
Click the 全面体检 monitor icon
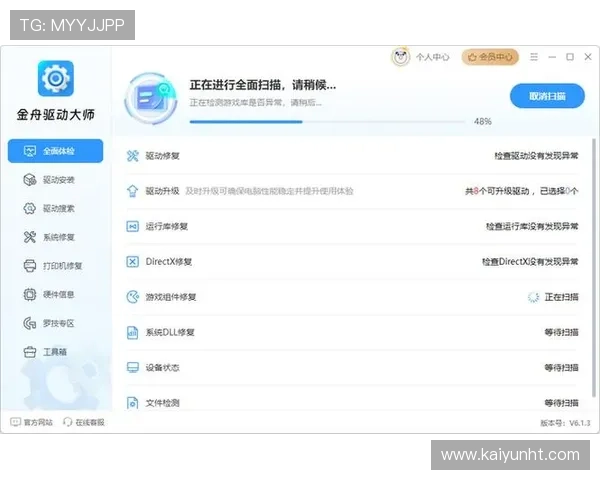tap(30, 151)
